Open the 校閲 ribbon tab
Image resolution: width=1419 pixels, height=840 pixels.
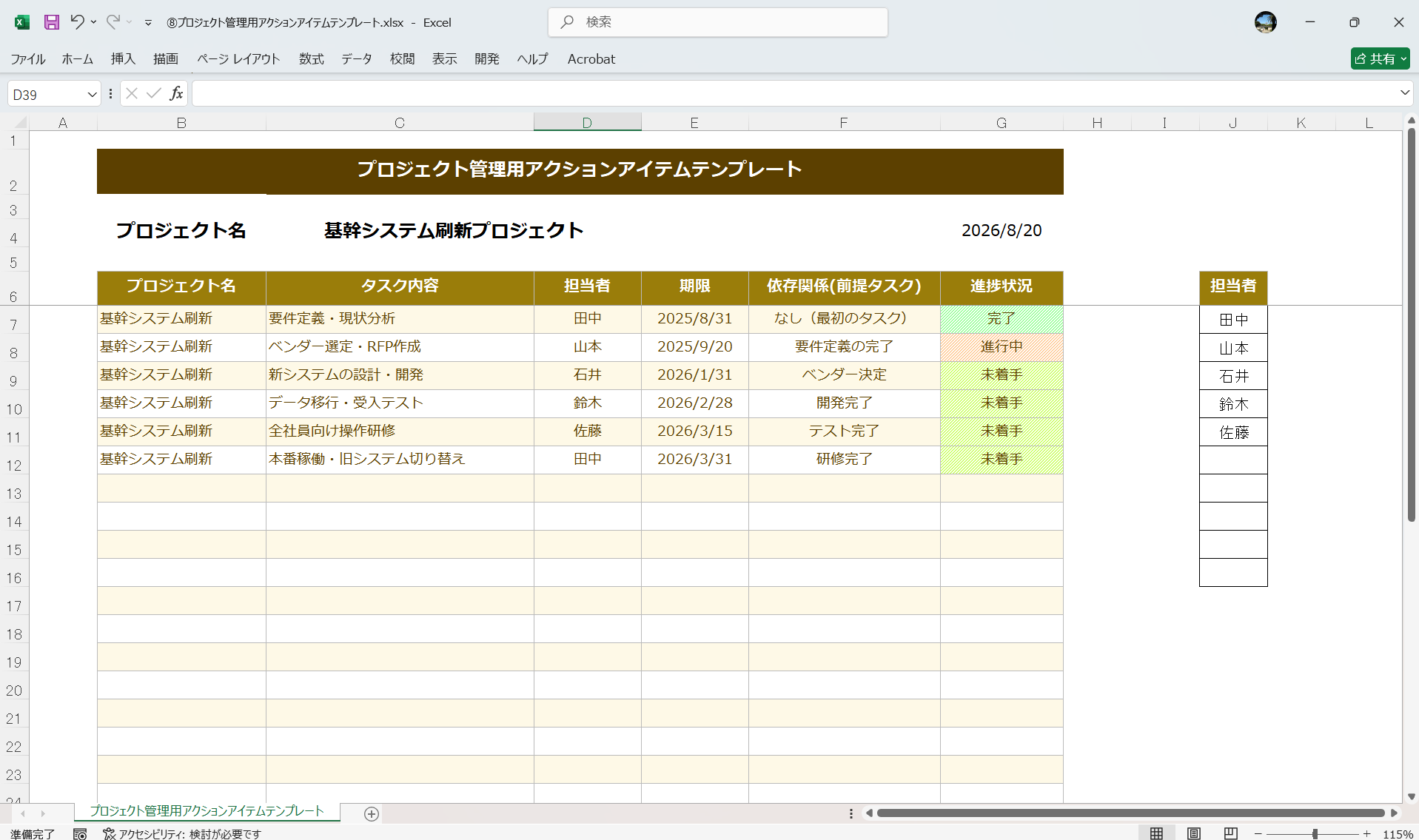403,59
